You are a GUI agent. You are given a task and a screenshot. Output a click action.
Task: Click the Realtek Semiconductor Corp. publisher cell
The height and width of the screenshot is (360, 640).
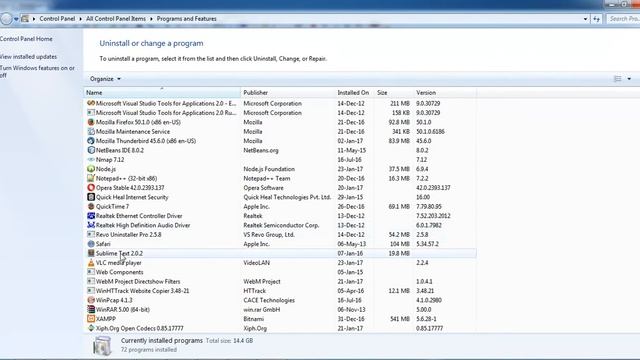(281, 225)
